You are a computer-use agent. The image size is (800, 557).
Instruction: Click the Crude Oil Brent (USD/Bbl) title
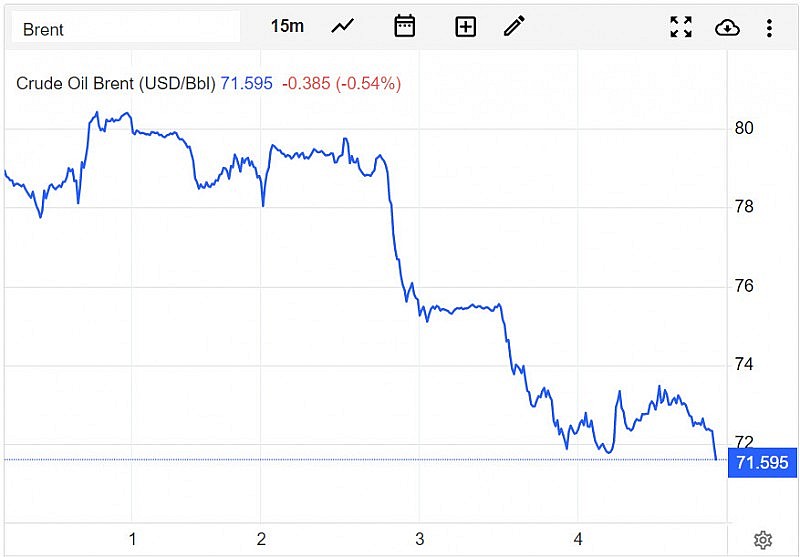pyautogui.click(x=115, y=83)
